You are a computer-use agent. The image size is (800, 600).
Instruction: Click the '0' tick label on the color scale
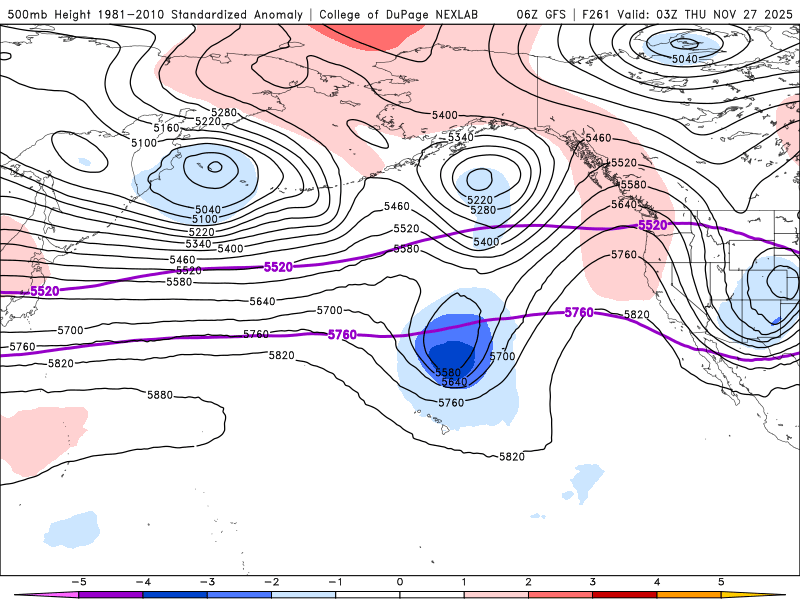(x=400, y=582)
